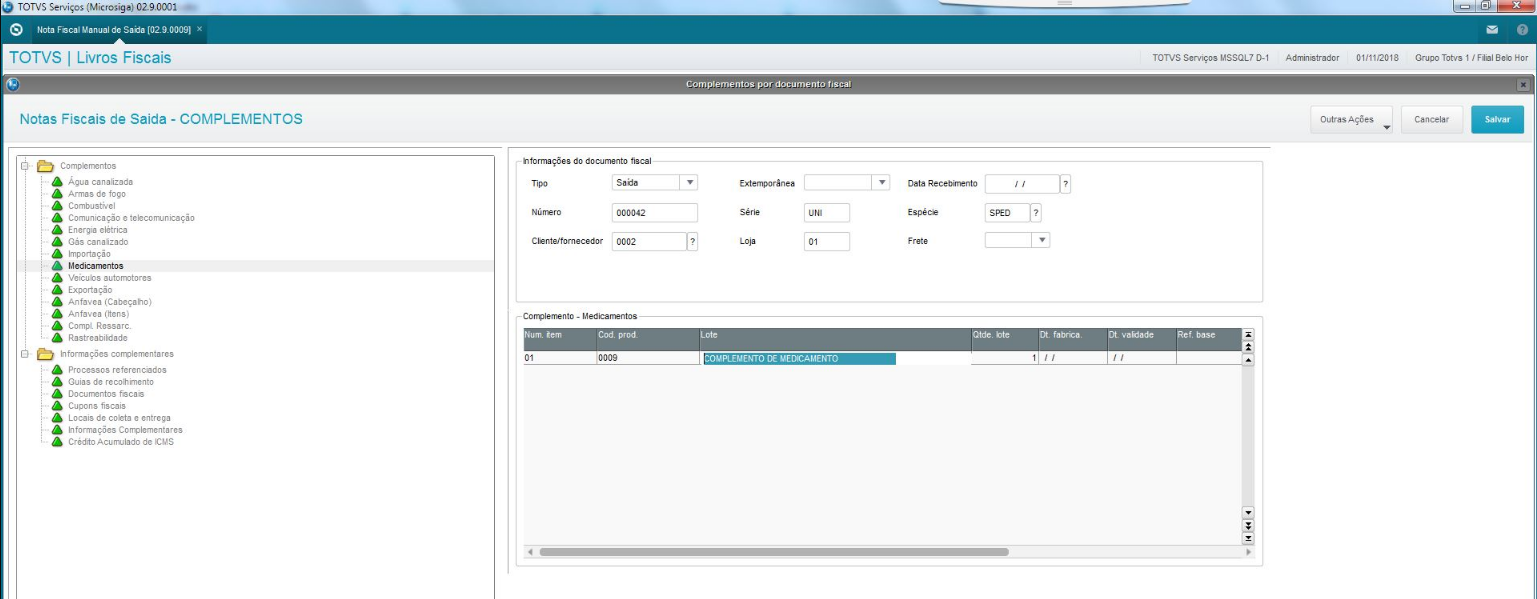
Task: Click the Loja input field
Action: point(826,242)
